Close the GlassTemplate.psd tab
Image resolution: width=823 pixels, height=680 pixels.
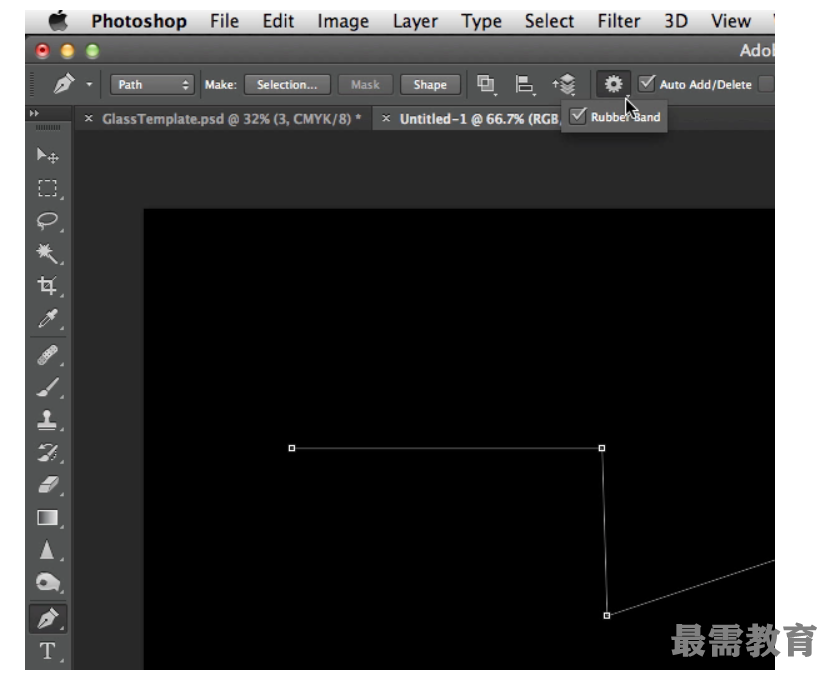pyautogui.click(x=89, y=119)
